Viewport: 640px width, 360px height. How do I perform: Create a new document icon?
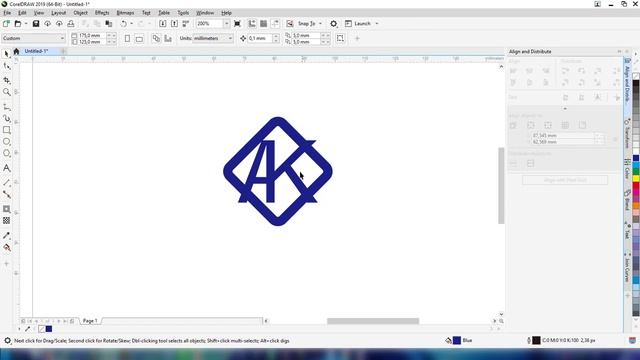point(6,24)
